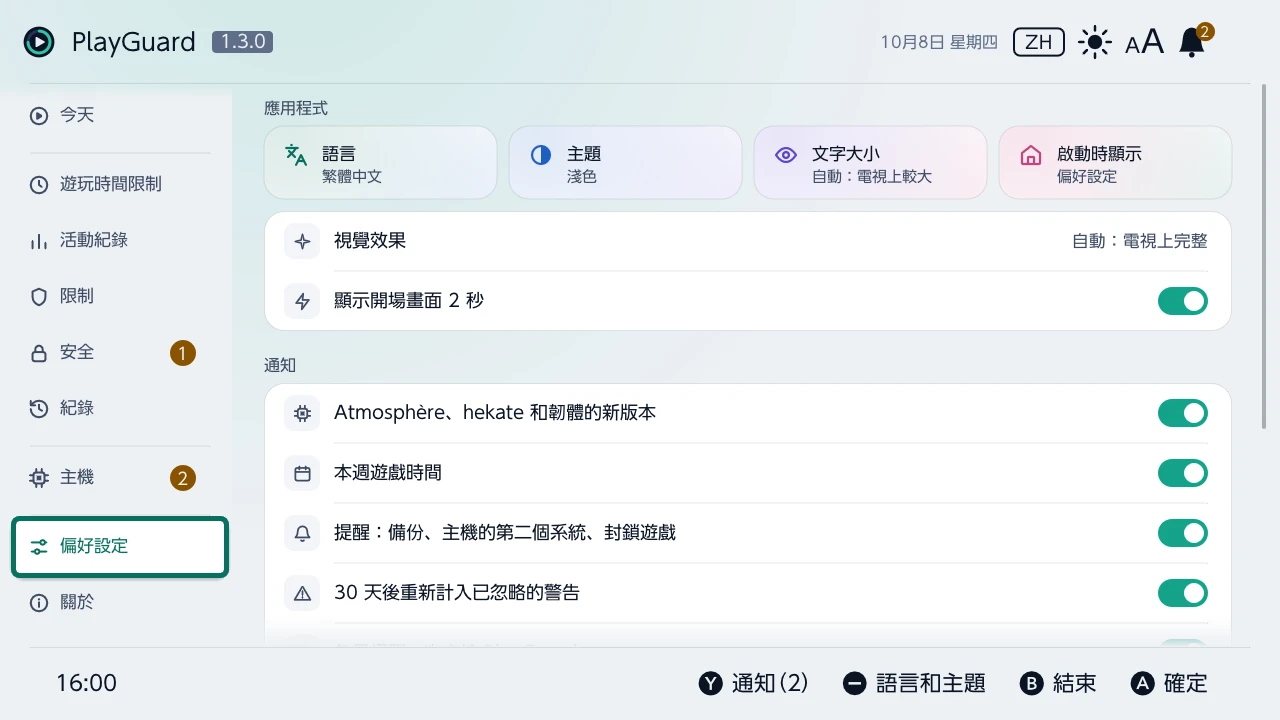Screen dimensions: 1280x720
Task: Click the warning triangle icon for 30 天 row
Action: pyautogui.click(x=302, y=593)
